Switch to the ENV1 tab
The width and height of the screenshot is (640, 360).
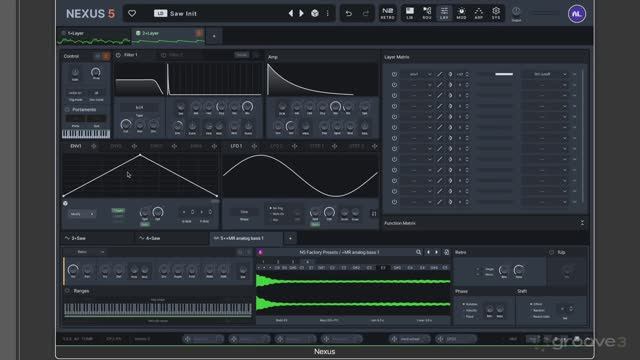pyautogui.click(x=76, y=146)
